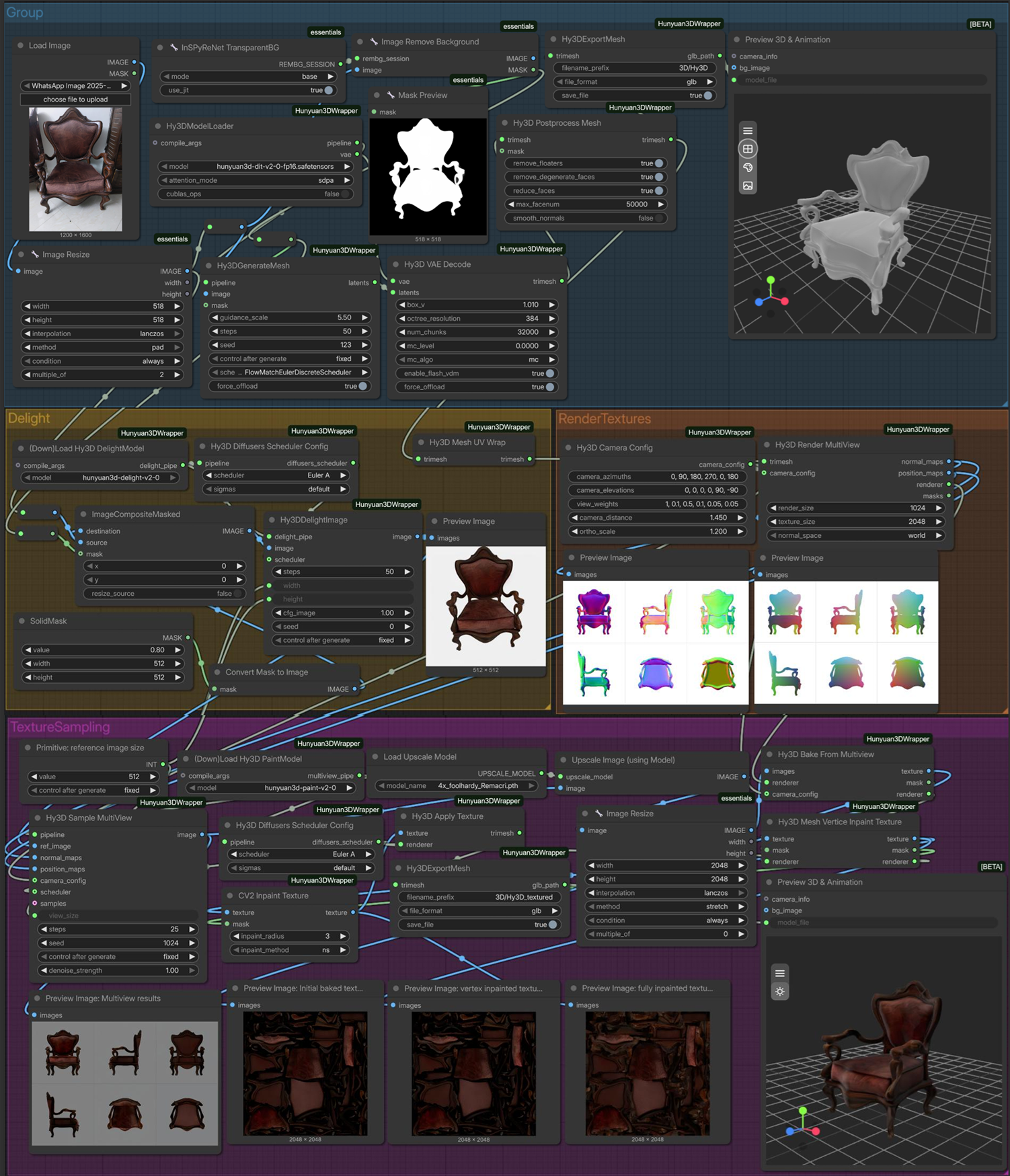Click view_weights value field

pyautogui.click(x=658, y=504)
